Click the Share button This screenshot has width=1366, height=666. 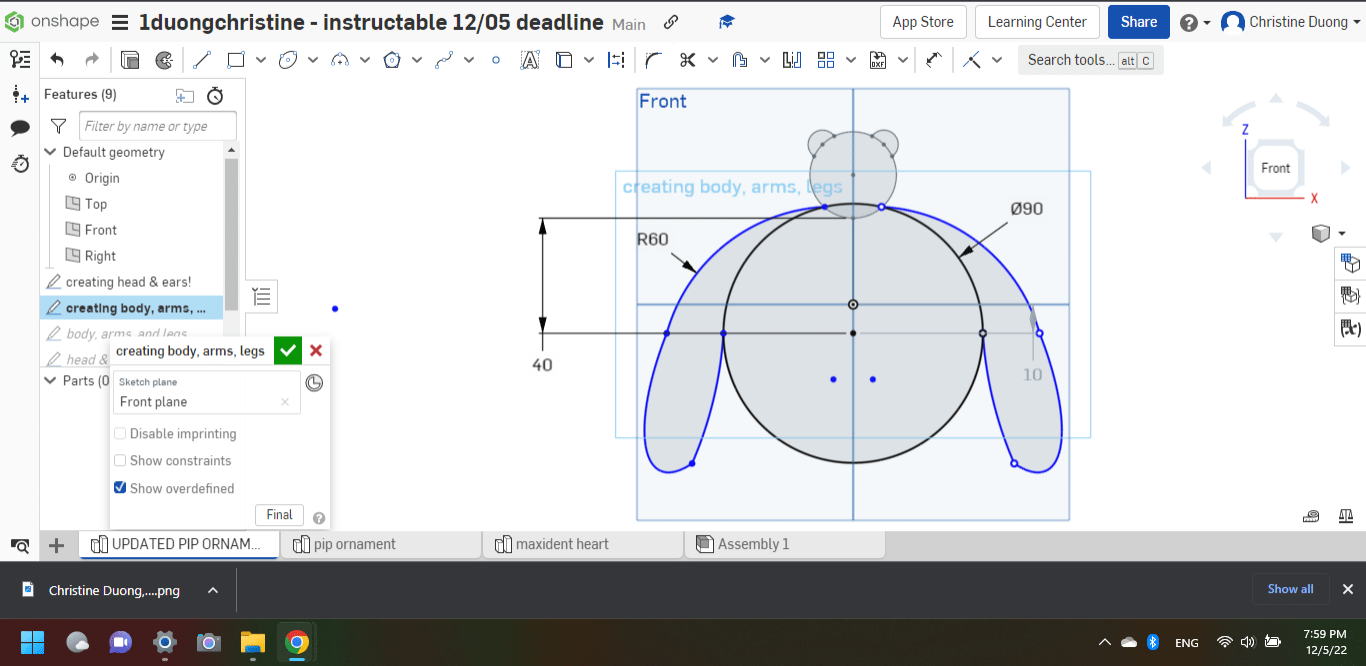pos(1139,22)
